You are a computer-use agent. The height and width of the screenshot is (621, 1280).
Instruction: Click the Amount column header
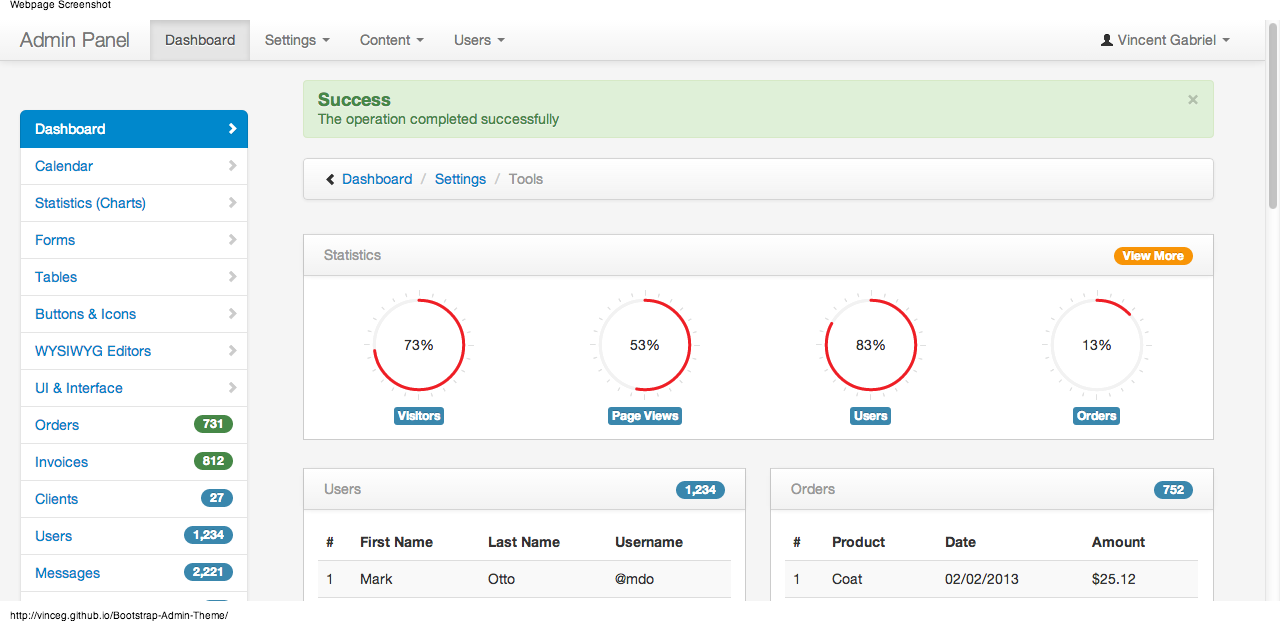[1118, 542]
